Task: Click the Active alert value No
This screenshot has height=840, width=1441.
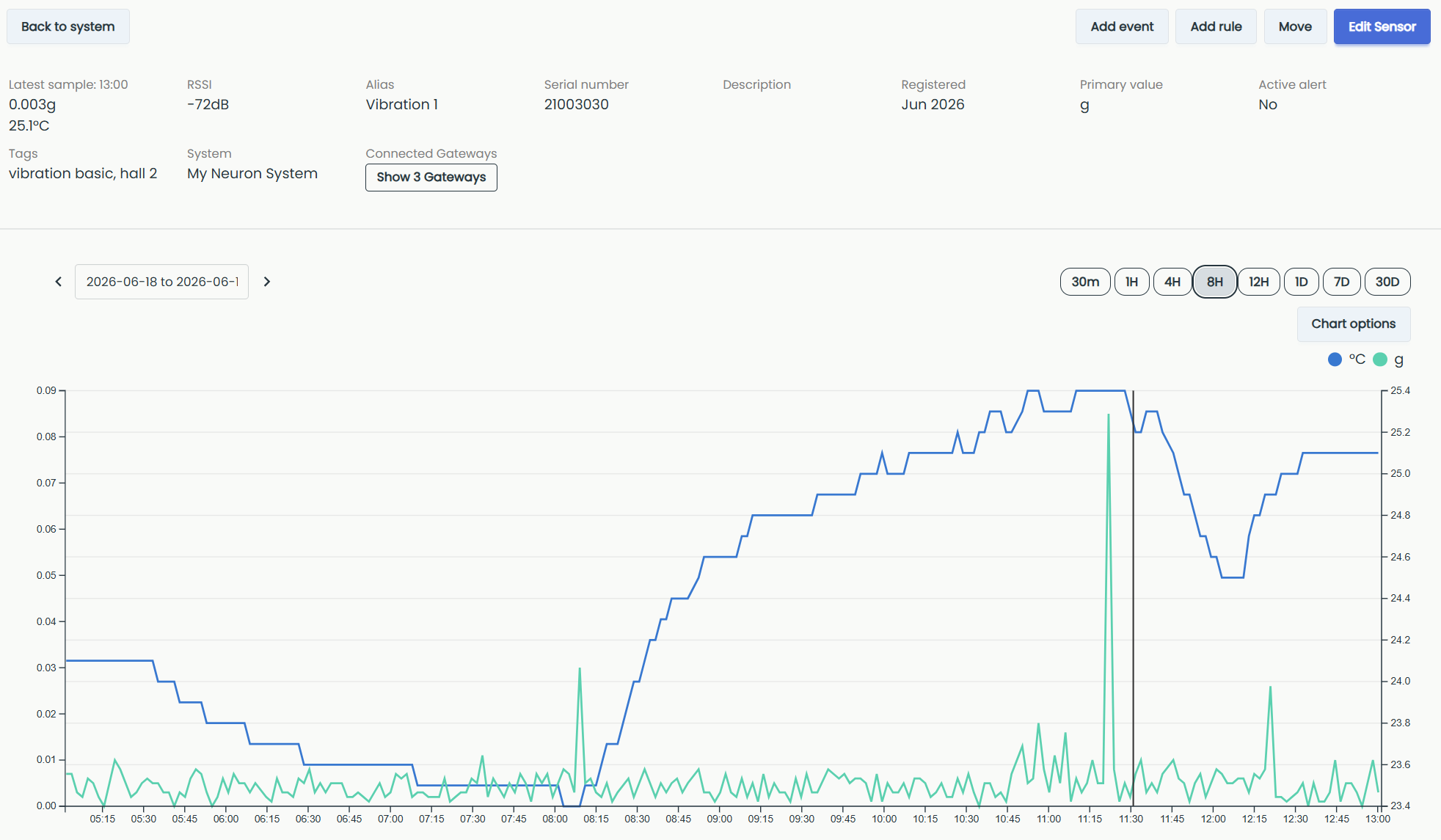Action: pyautogui.click(x=1268, y=104)
